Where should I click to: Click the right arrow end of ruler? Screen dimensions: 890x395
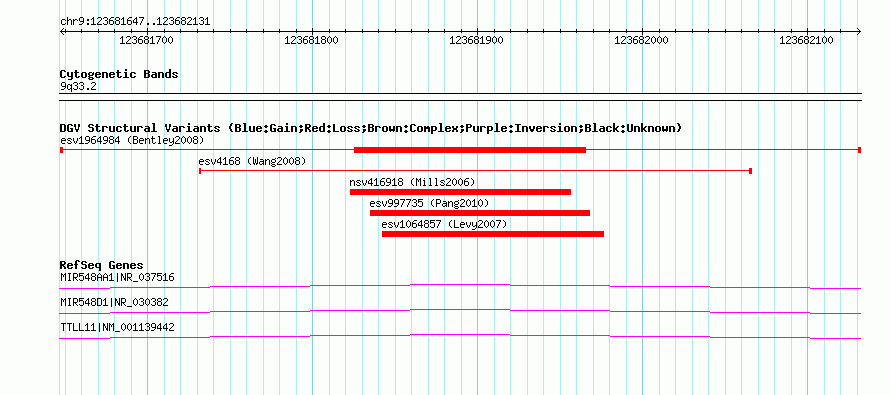pyautogui.click(x=859, y=31)
